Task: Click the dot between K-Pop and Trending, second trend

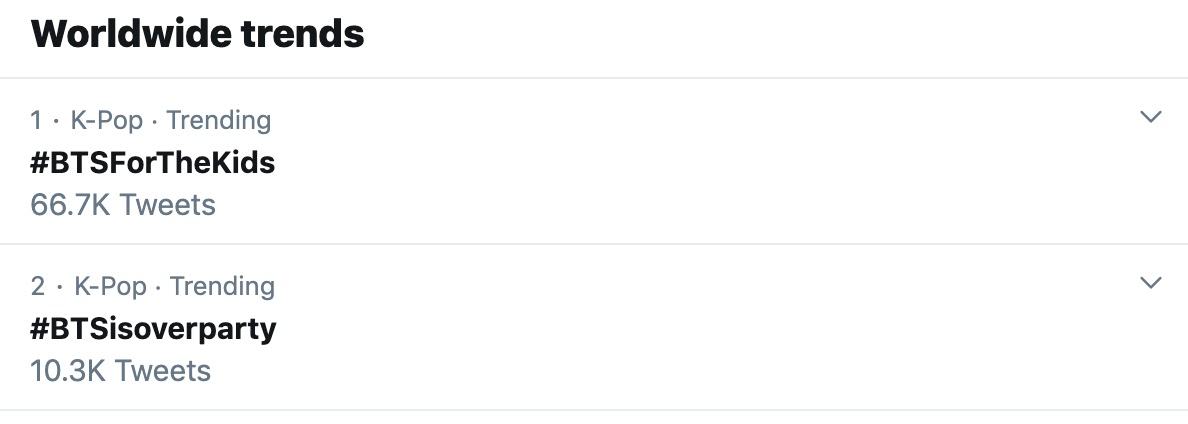Action: tap(158, 287)
